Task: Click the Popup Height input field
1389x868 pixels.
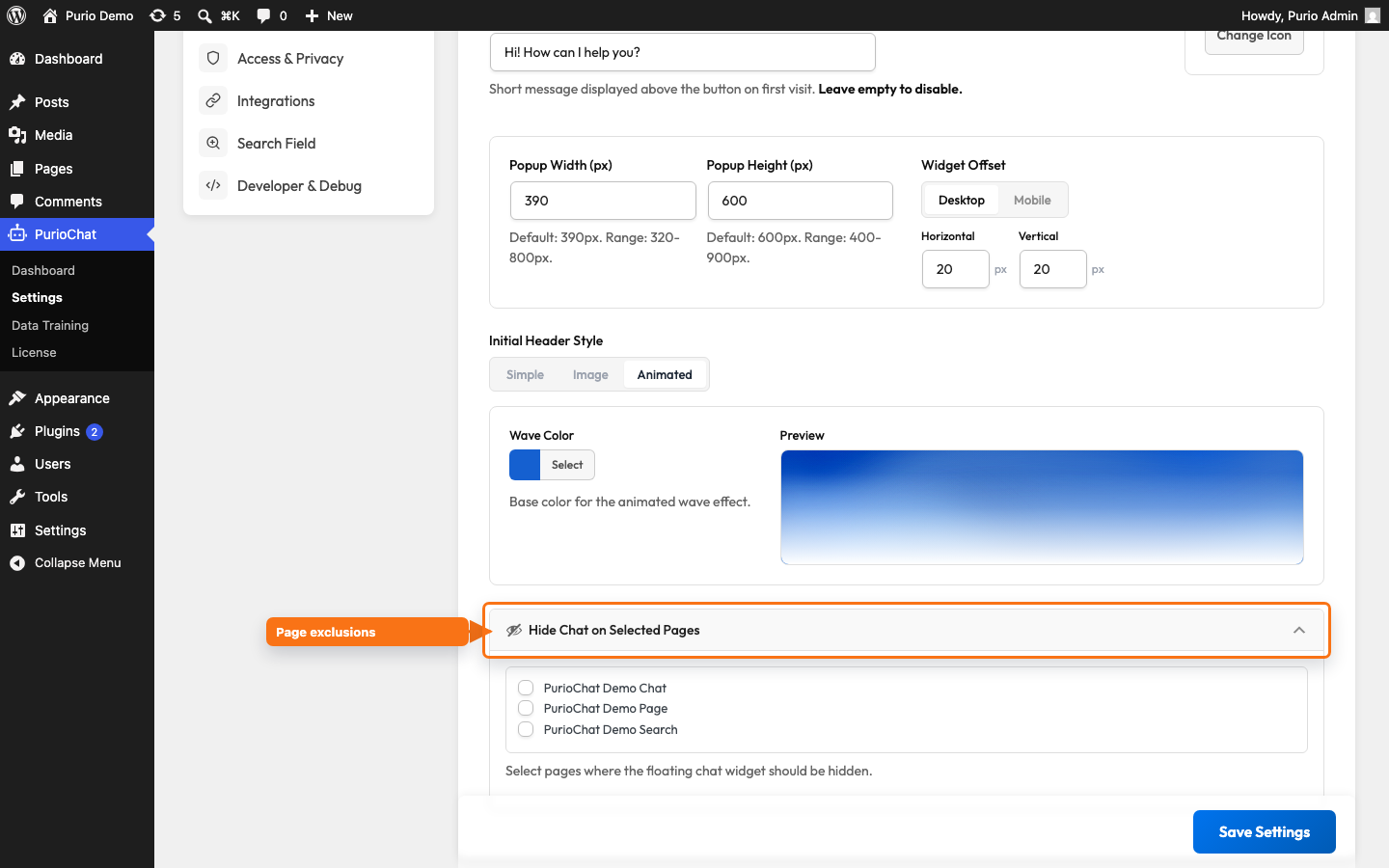Action: click(x=801, y=201)
